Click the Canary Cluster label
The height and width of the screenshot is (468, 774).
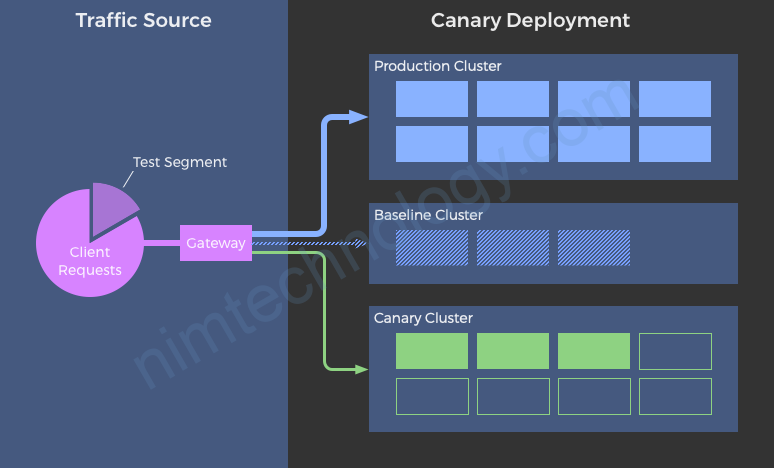[423, 318]
